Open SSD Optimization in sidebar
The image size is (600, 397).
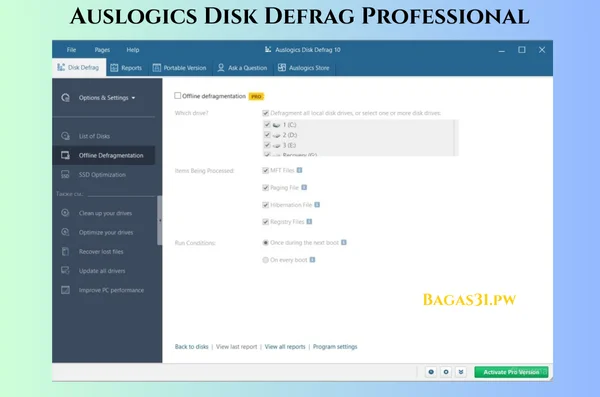(102, 175)
